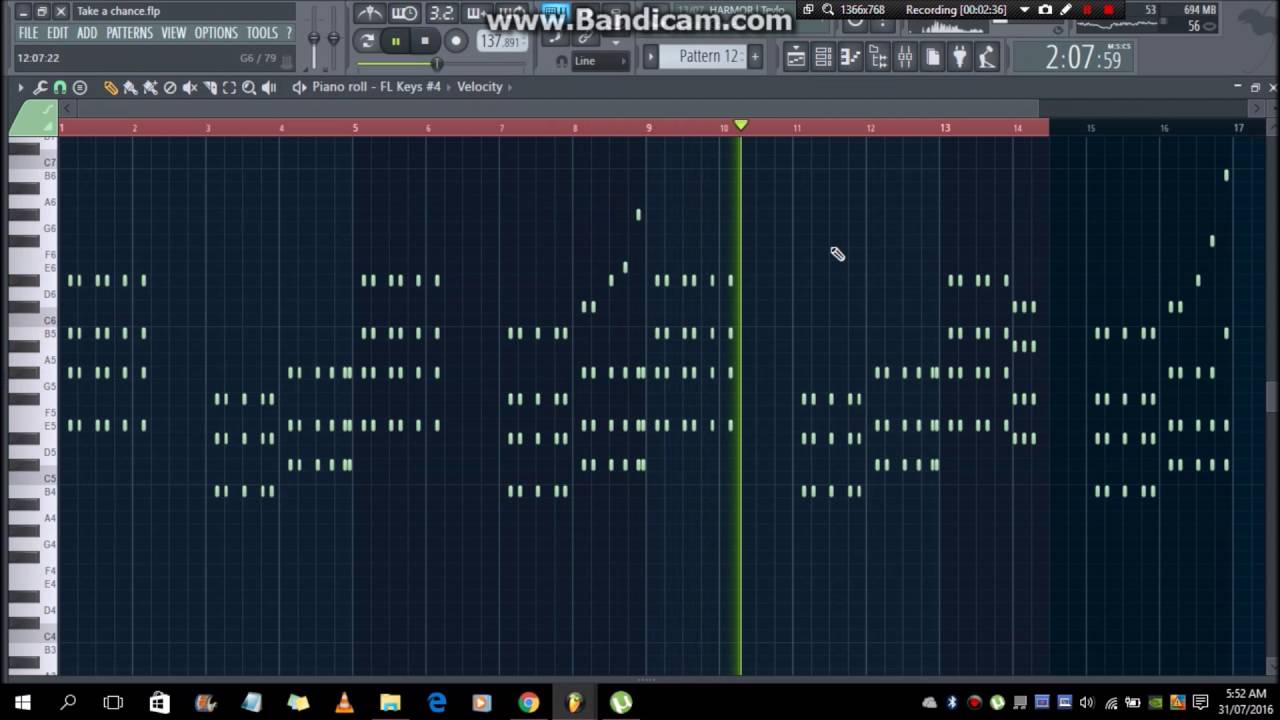1280x720 pixels.
Task: Open VLC media player from taskbar
Action: pos(344,703)
